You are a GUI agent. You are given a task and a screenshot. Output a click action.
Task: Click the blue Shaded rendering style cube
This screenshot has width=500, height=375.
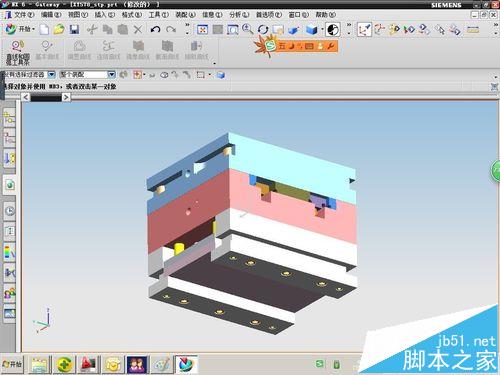pyautogui.click(x=312, y=30)
